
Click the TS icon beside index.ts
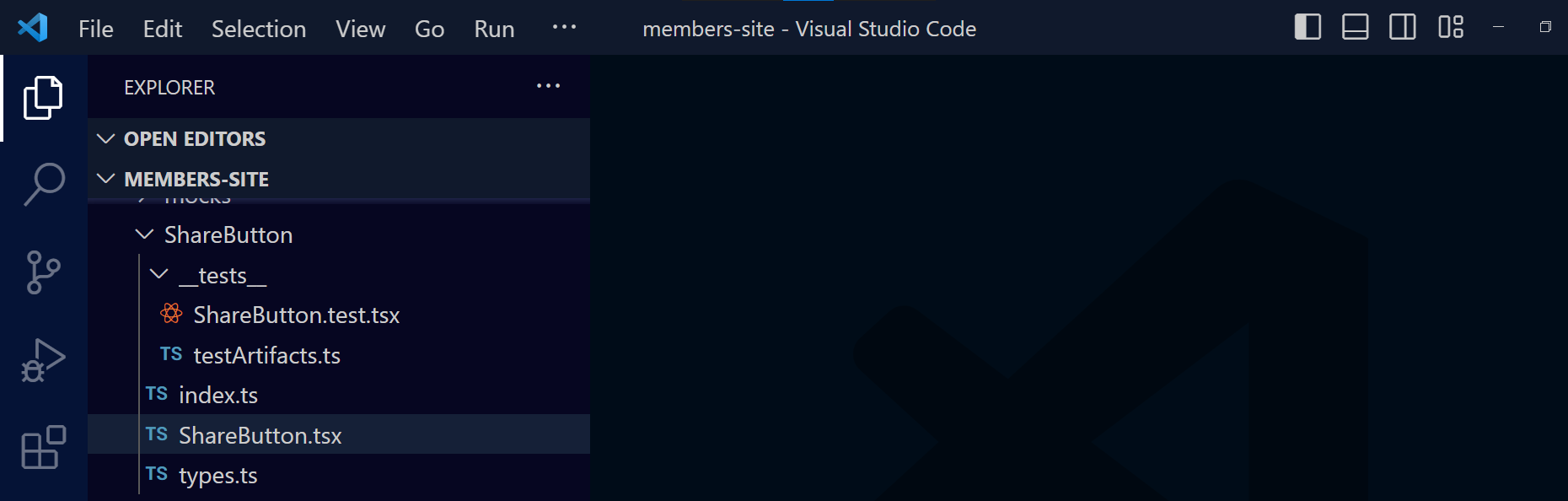157,394
